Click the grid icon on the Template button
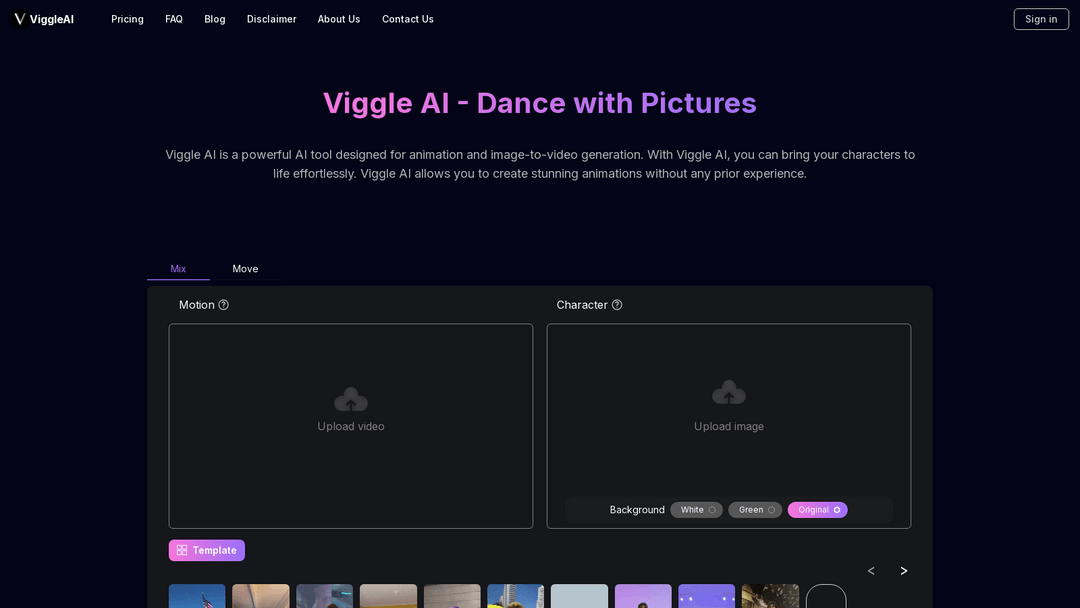The width and height of the screenshot is (1080, 608). point(181,550)
